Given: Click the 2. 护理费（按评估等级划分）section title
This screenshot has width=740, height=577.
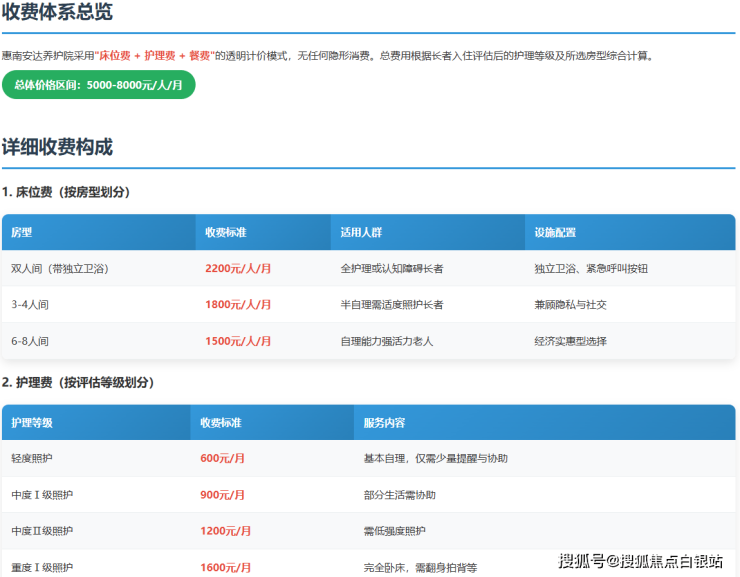Looking at the screenshot, I should (x=78, y=382).
